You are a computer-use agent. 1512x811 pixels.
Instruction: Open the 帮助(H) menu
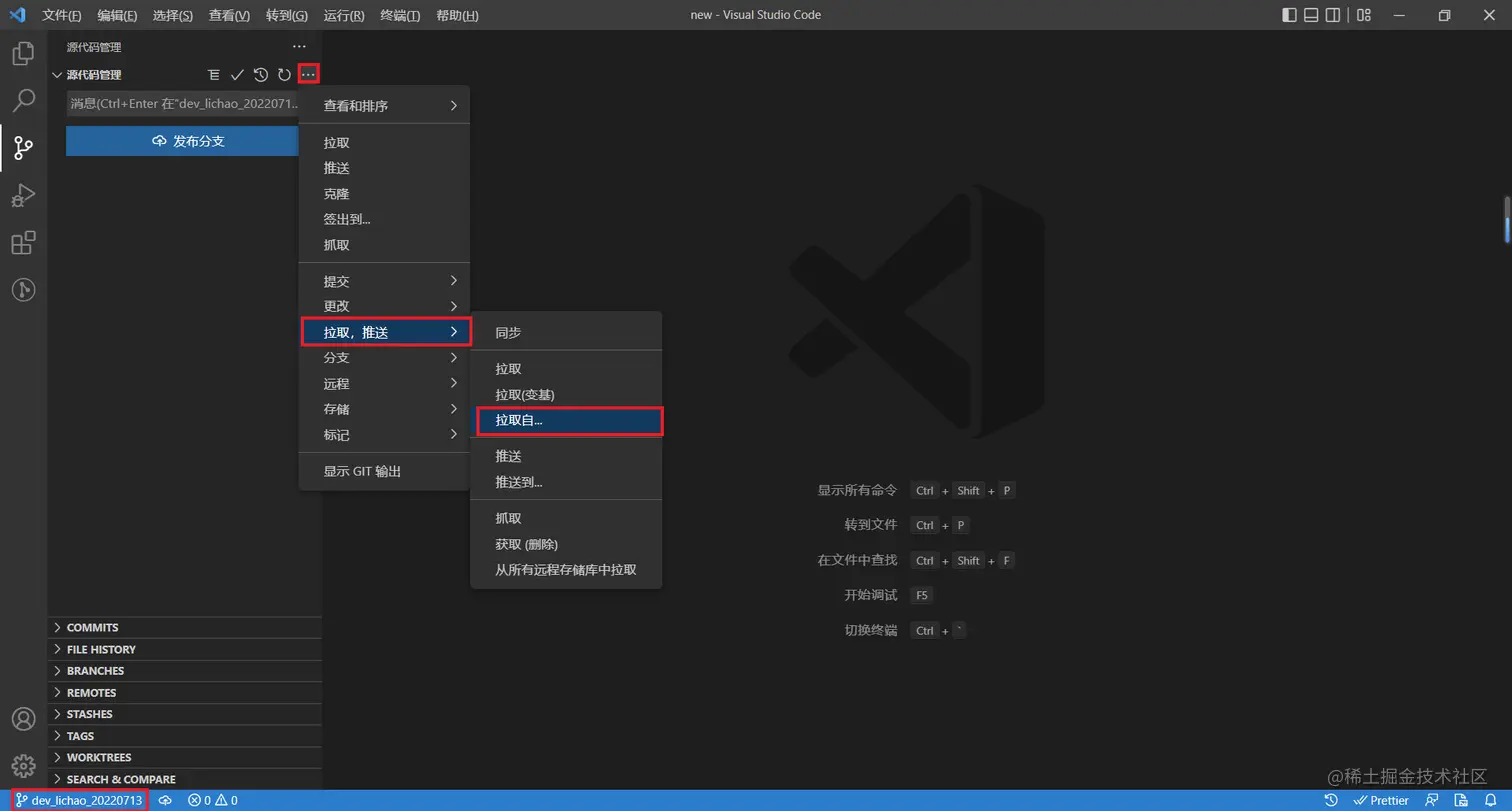pyautogui.click(x=457, y=16)
